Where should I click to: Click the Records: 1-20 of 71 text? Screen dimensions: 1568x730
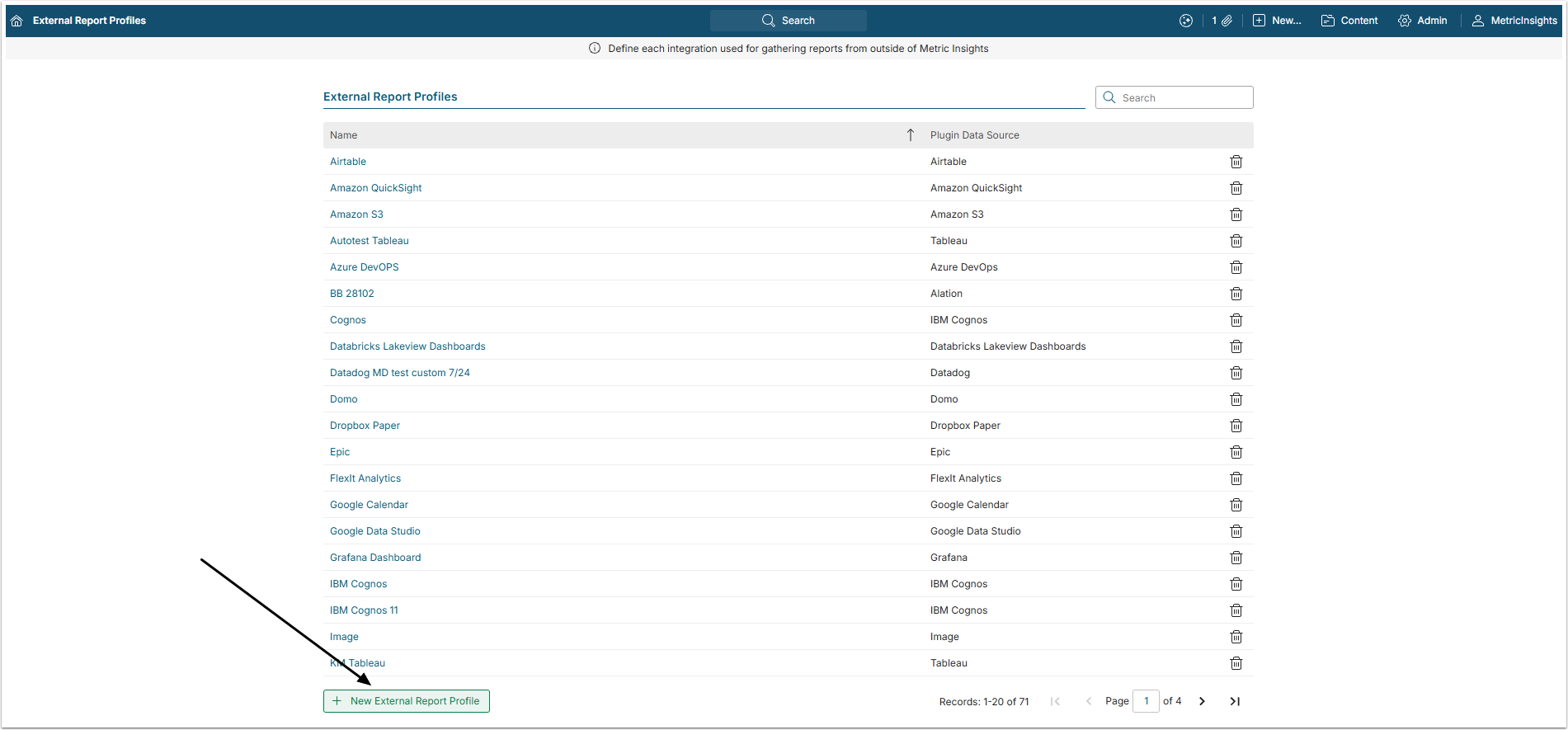(984, 702)
